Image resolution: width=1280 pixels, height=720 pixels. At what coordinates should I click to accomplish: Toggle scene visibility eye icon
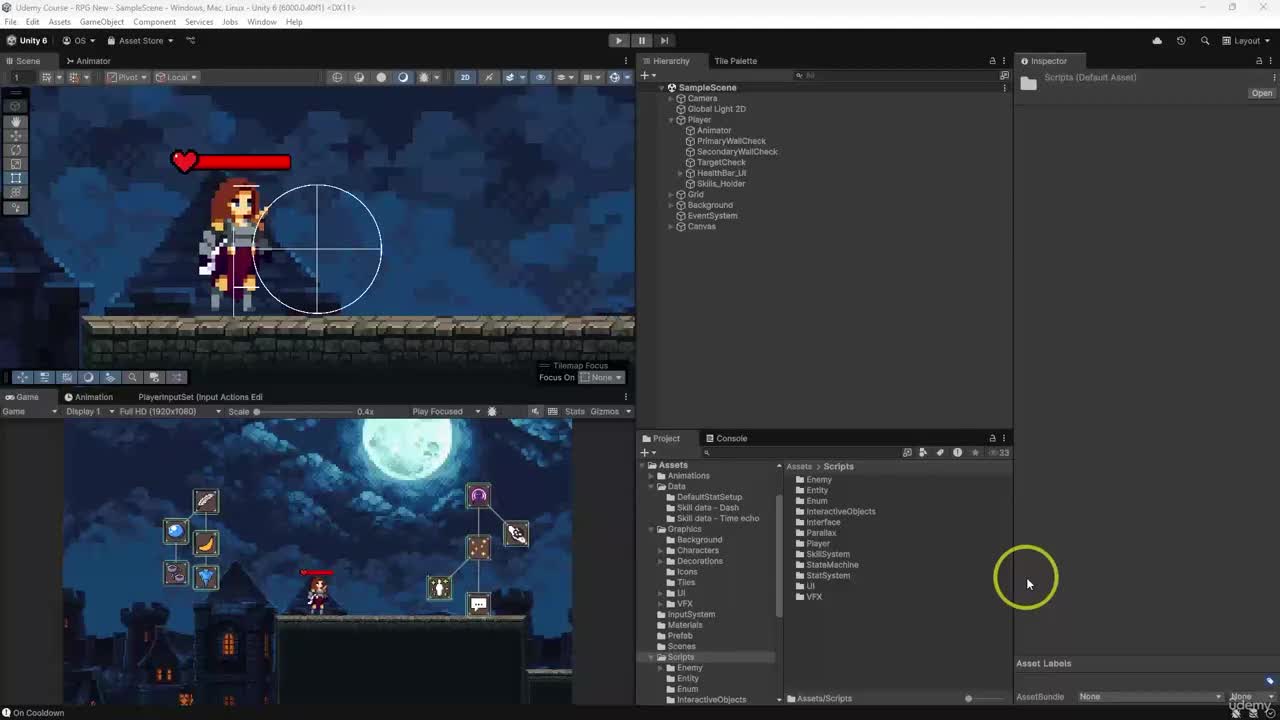(541, 77)
